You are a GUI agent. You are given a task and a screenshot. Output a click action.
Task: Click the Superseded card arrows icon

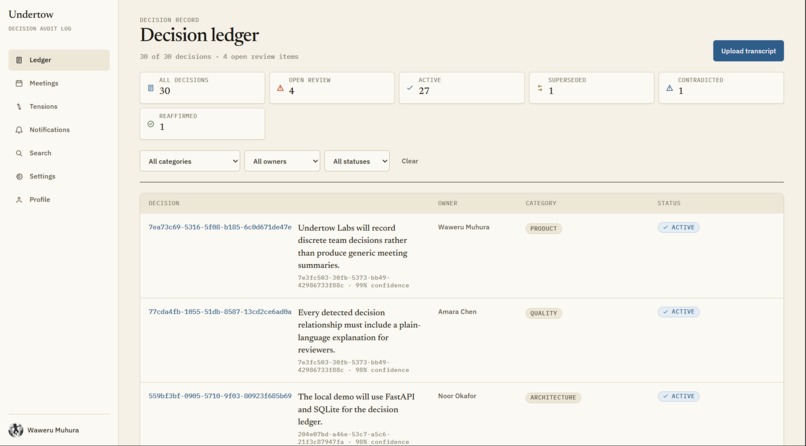coord(540,88)
